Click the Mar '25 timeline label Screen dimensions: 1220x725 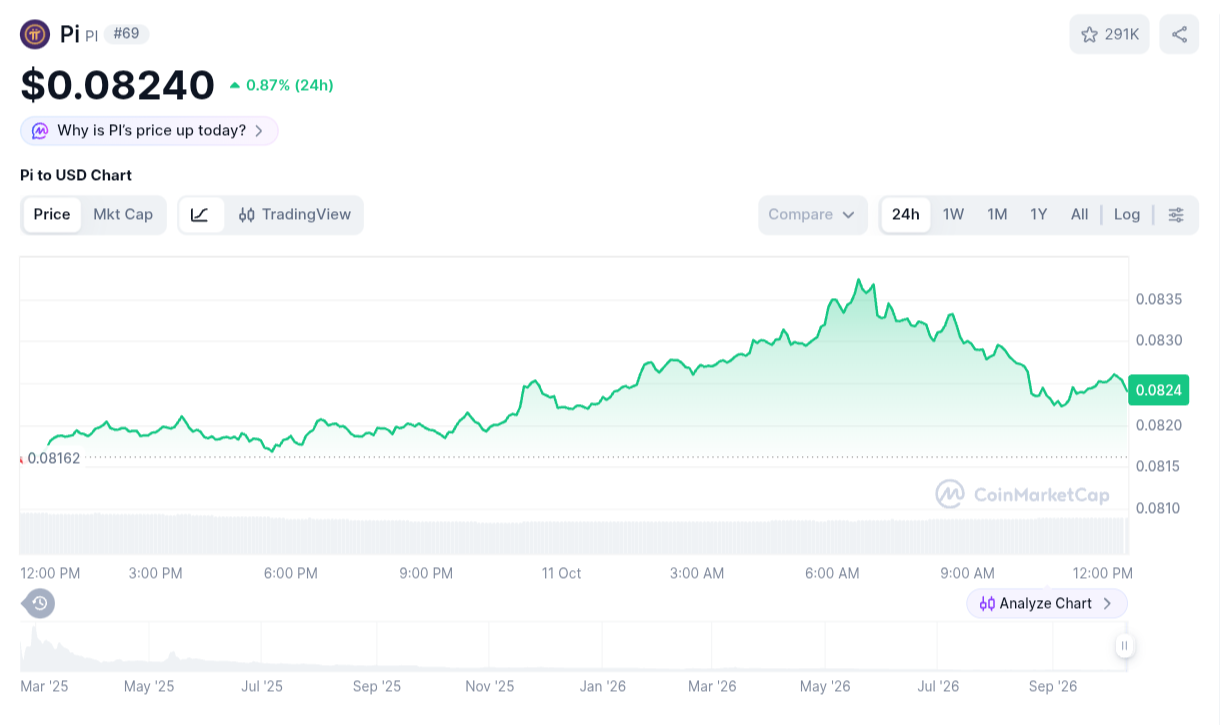tap(44, 687)
